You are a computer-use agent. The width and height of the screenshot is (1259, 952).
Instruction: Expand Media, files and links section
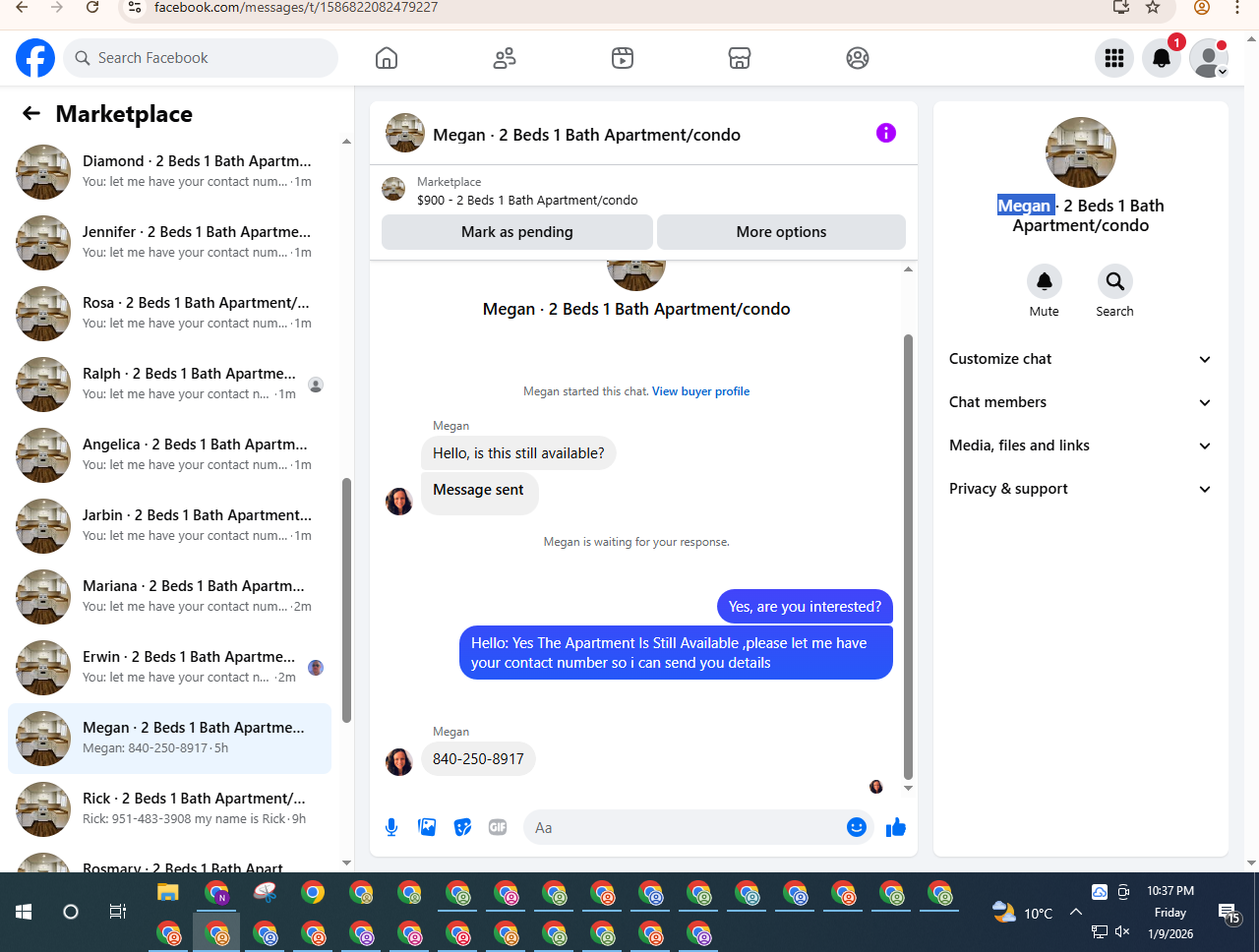pyautogui.click(x=1080, y=446)
